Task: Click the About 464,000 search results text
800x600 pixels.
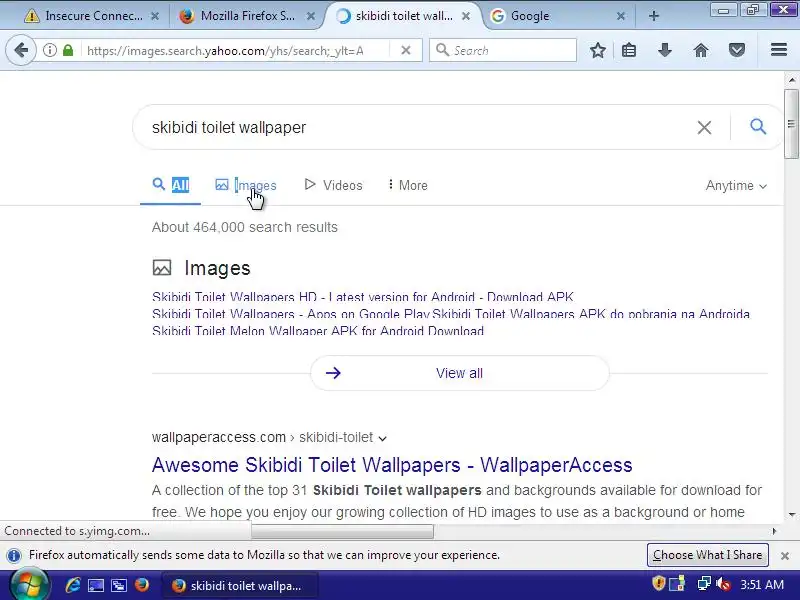Action: click(x=245, y=227)
